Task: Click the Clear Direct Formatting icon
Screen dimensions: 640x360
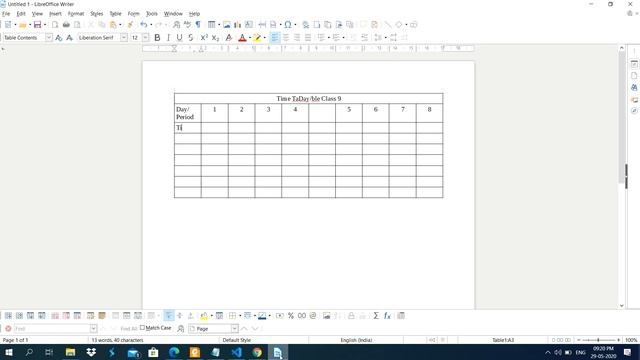Action: click(229, 38)
